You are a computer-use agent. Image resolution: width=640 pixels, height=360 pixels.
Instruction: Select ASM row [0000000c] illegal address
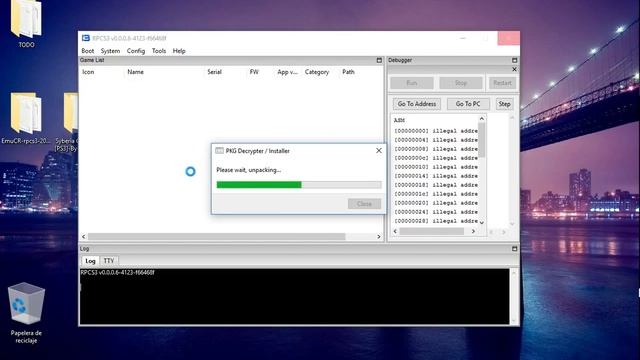pos(436,158)
